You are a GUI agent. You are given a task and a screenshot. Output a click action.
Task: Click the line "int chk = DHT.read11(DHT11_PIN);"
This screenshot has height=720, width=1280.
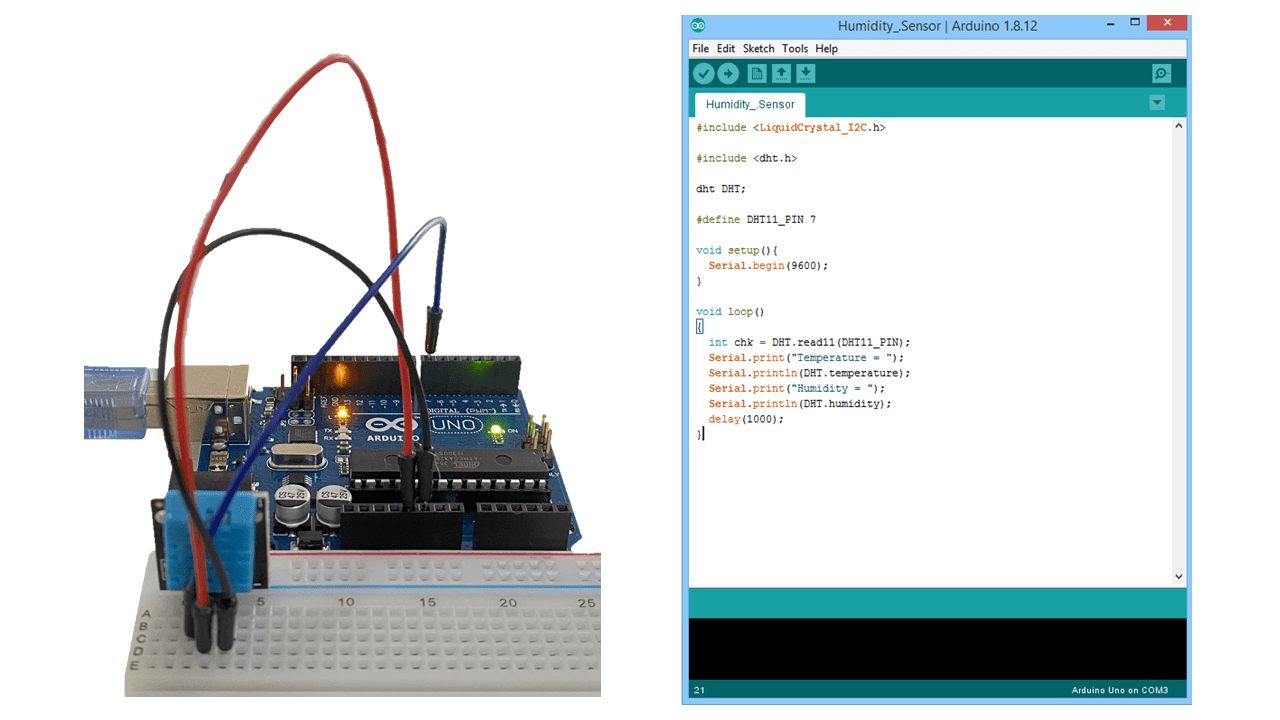click(x=810, y=342)
